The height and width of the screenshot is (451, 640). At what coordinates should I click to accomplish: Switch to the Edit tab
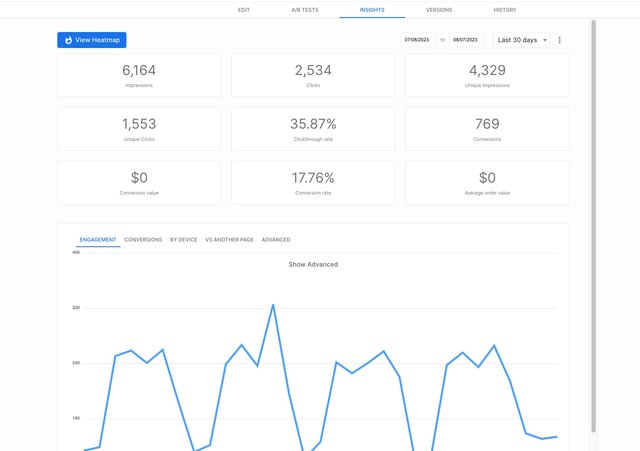click(x=243, y=9)
